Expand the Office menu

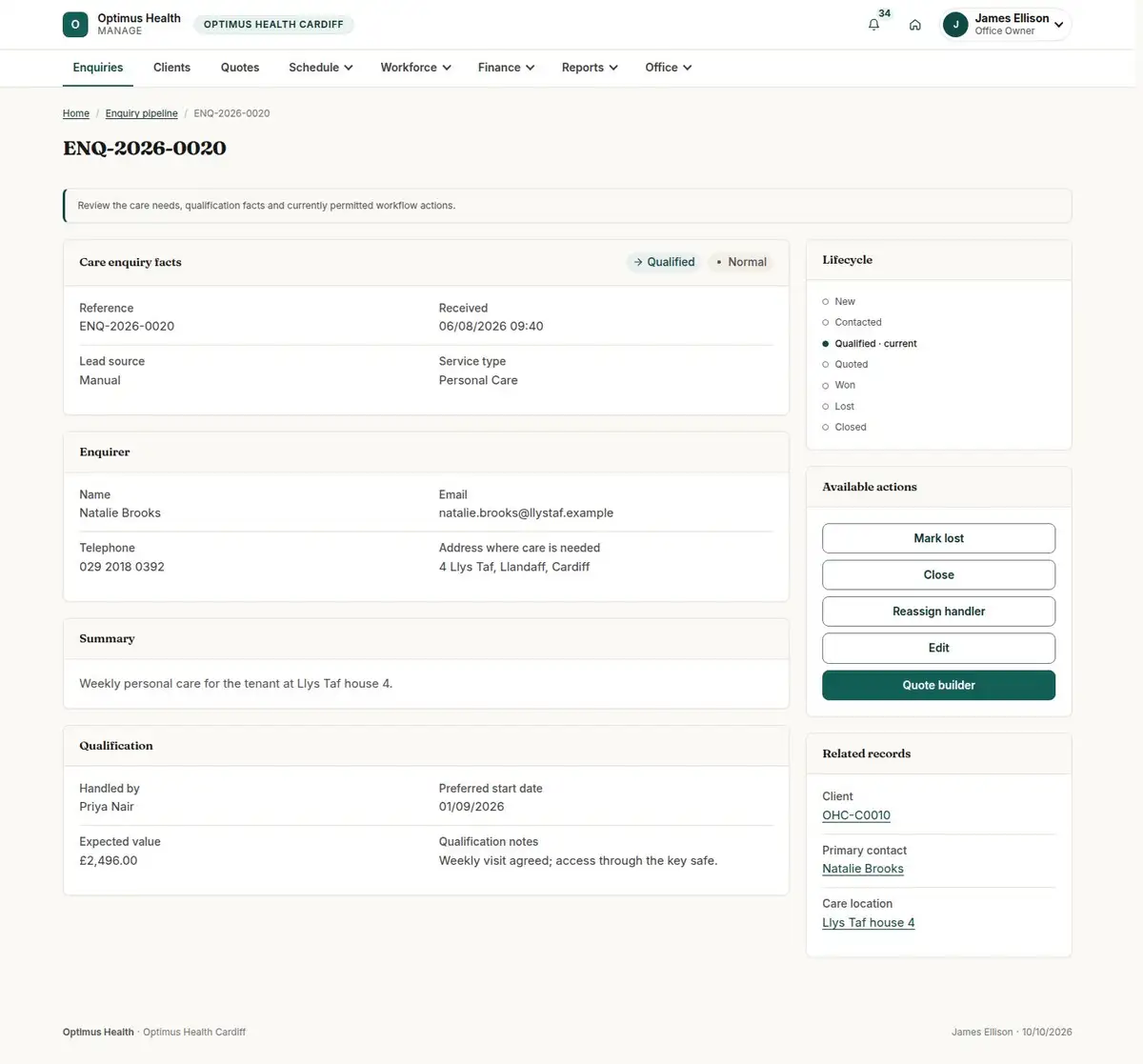[x=669, y=68]
